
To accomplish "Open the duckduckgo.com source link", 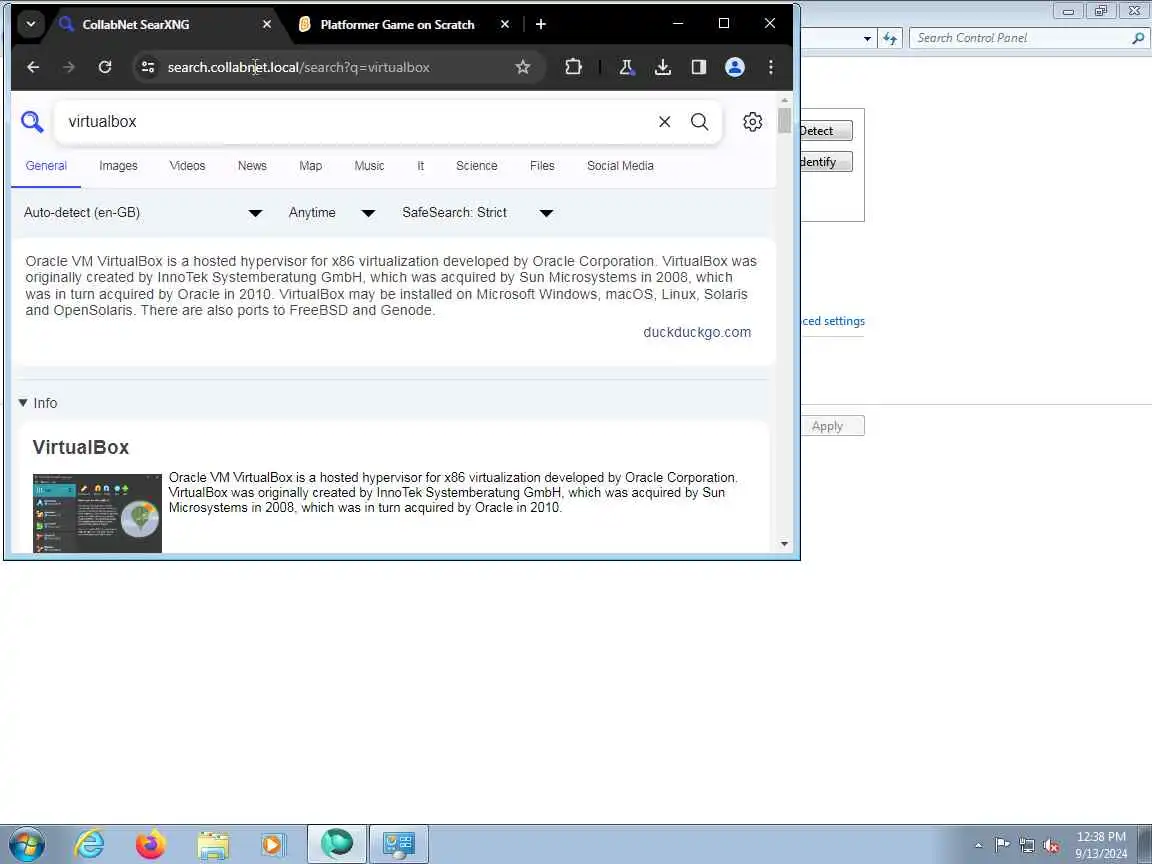I will coord(697,332).
